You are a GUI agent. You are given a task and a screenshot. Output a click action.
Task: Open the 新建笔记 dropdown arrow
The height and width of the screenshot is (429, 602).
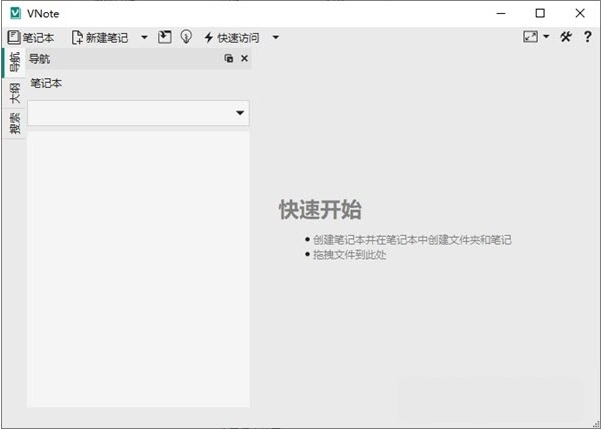click(144, 37)
